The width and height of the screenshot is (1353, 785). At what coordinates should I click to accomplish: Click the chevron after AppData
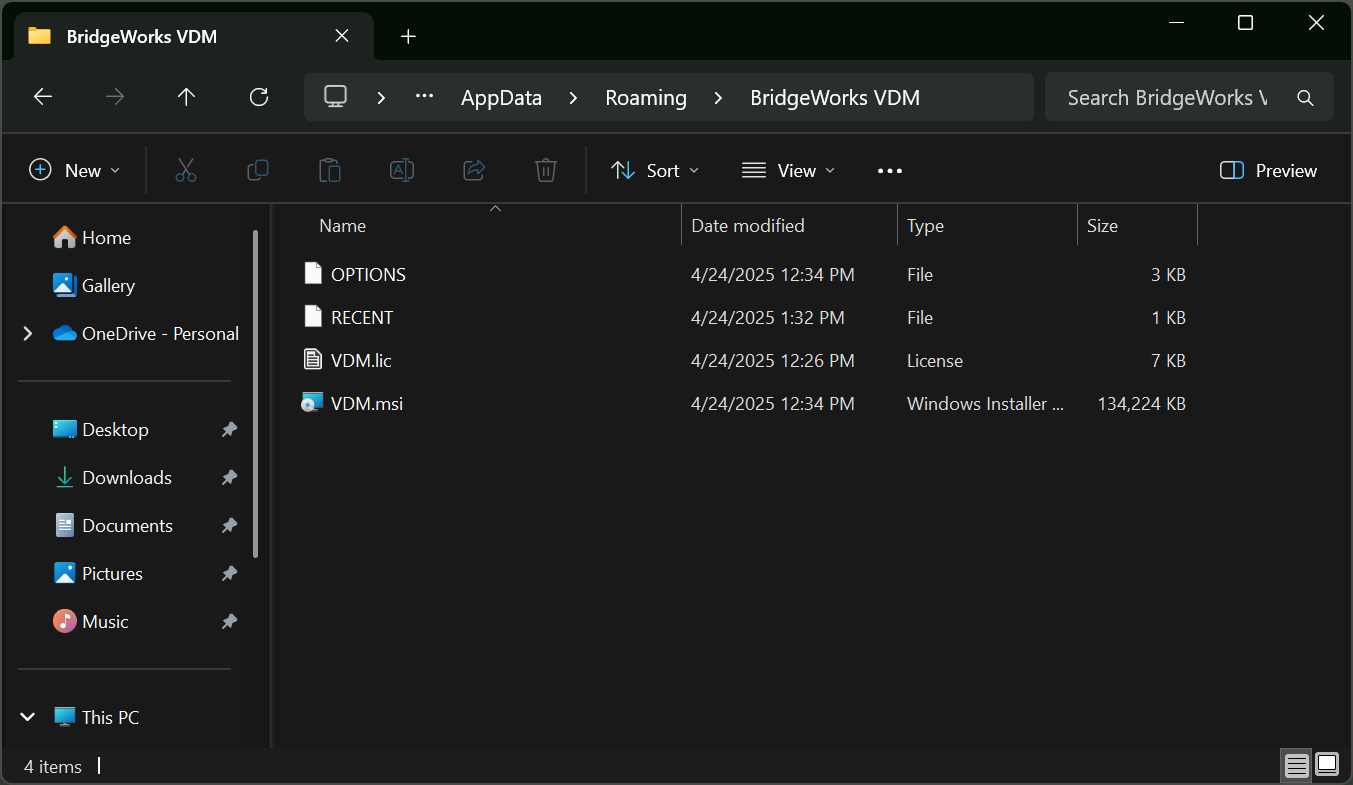point(573,98)
